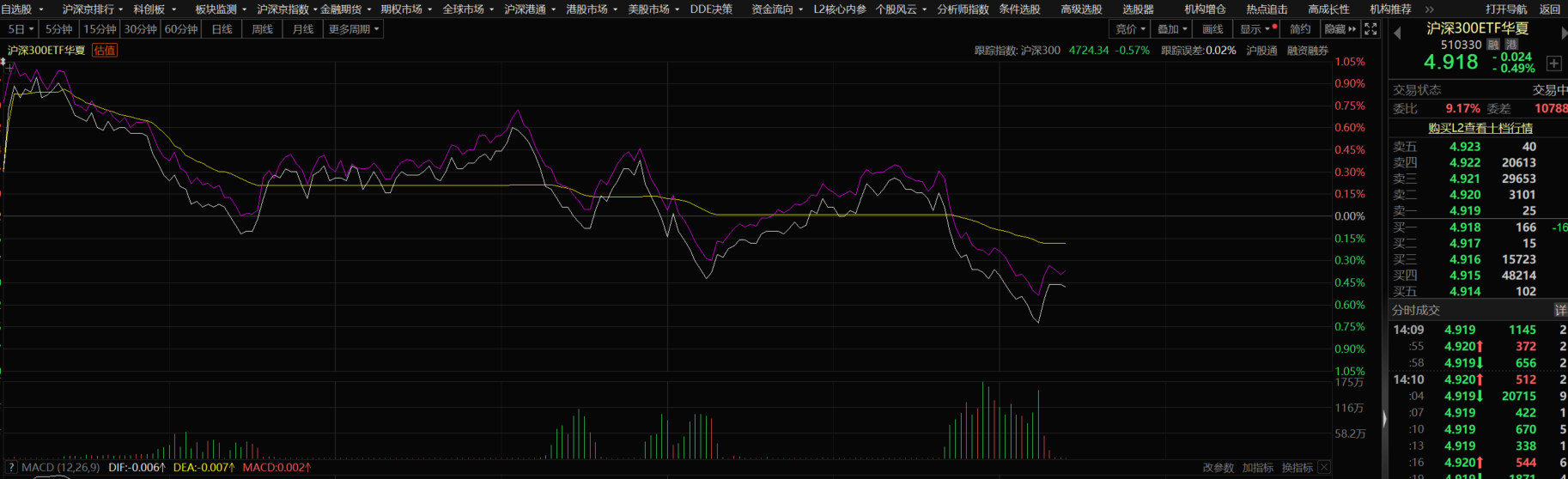Close the MACD indicator panel
Screen dimensions: 1568x479
(1324, 468)
